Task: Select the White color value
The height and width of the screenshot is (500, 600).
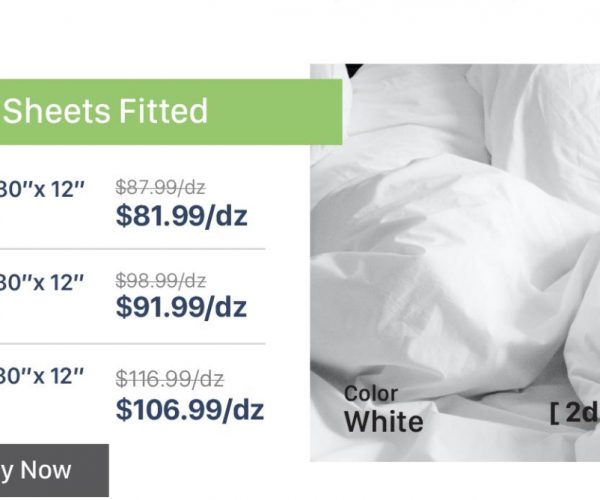Action: 383,422
